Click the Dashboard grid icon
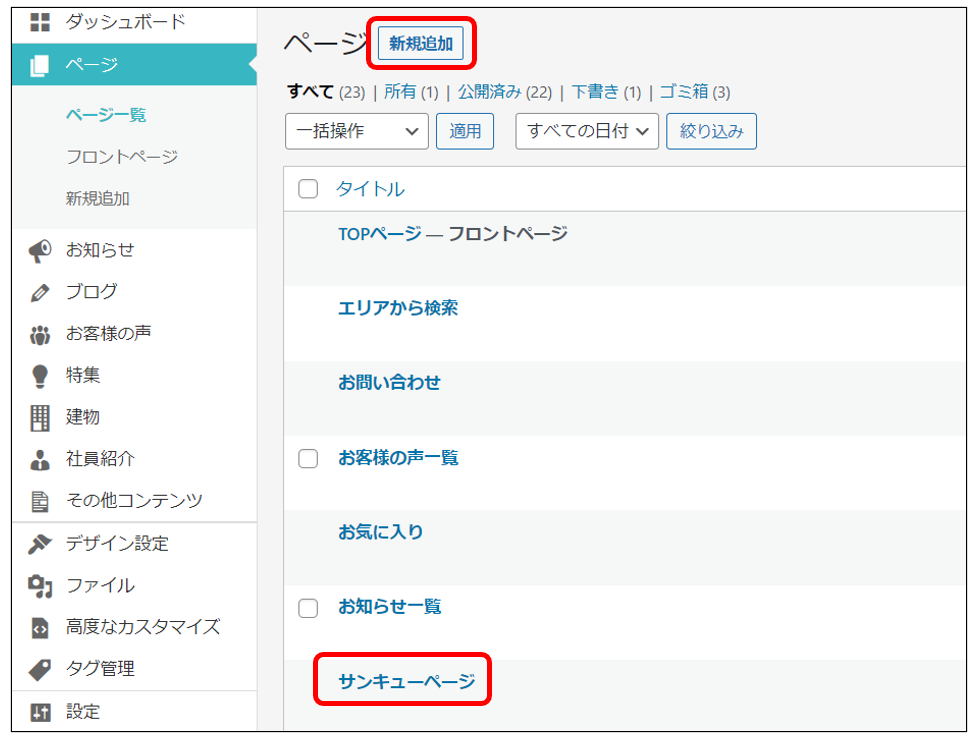 click(x=39, y=22)
